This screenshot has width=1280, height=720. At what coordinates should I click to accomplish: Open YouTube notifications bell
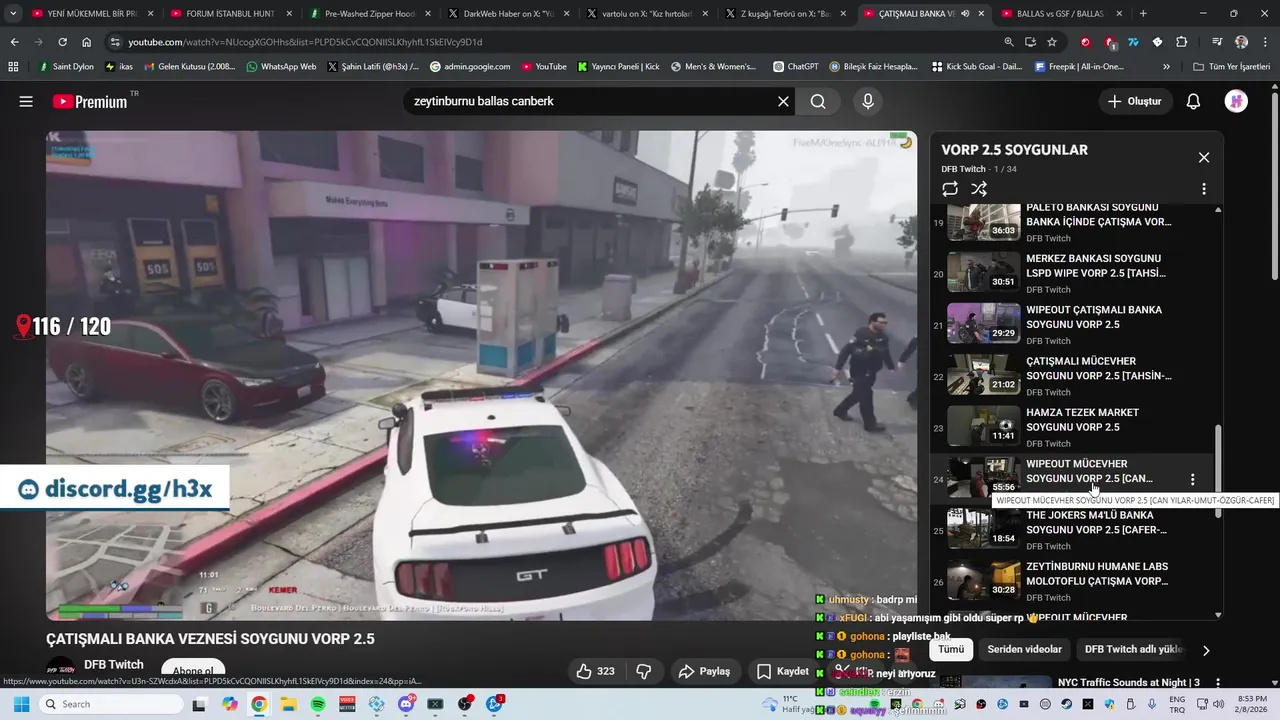coord(1193,101)
